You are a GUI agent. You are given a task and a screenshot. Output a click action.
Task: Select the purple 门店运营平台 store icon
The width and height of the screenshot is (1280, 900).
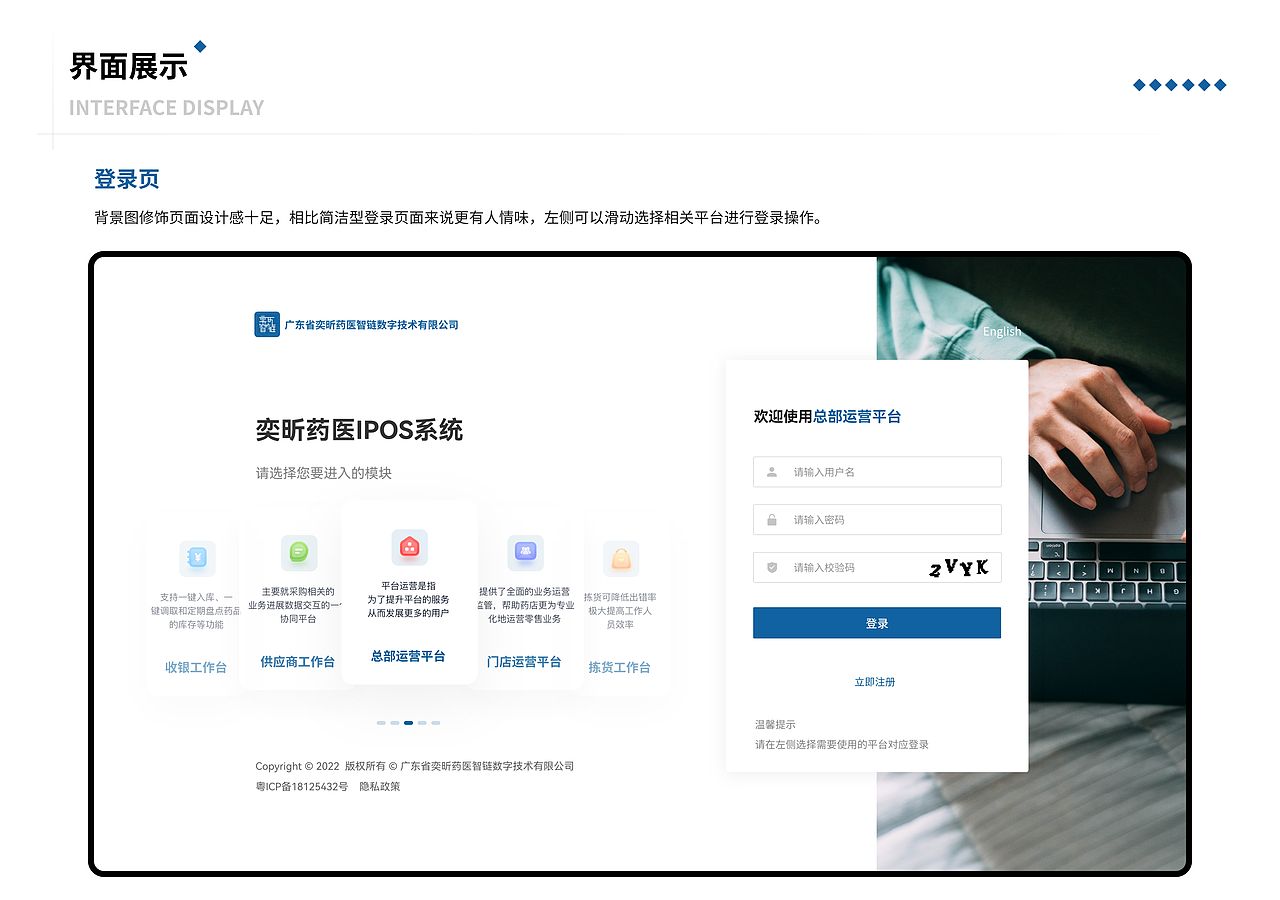[x=525, y=552]
